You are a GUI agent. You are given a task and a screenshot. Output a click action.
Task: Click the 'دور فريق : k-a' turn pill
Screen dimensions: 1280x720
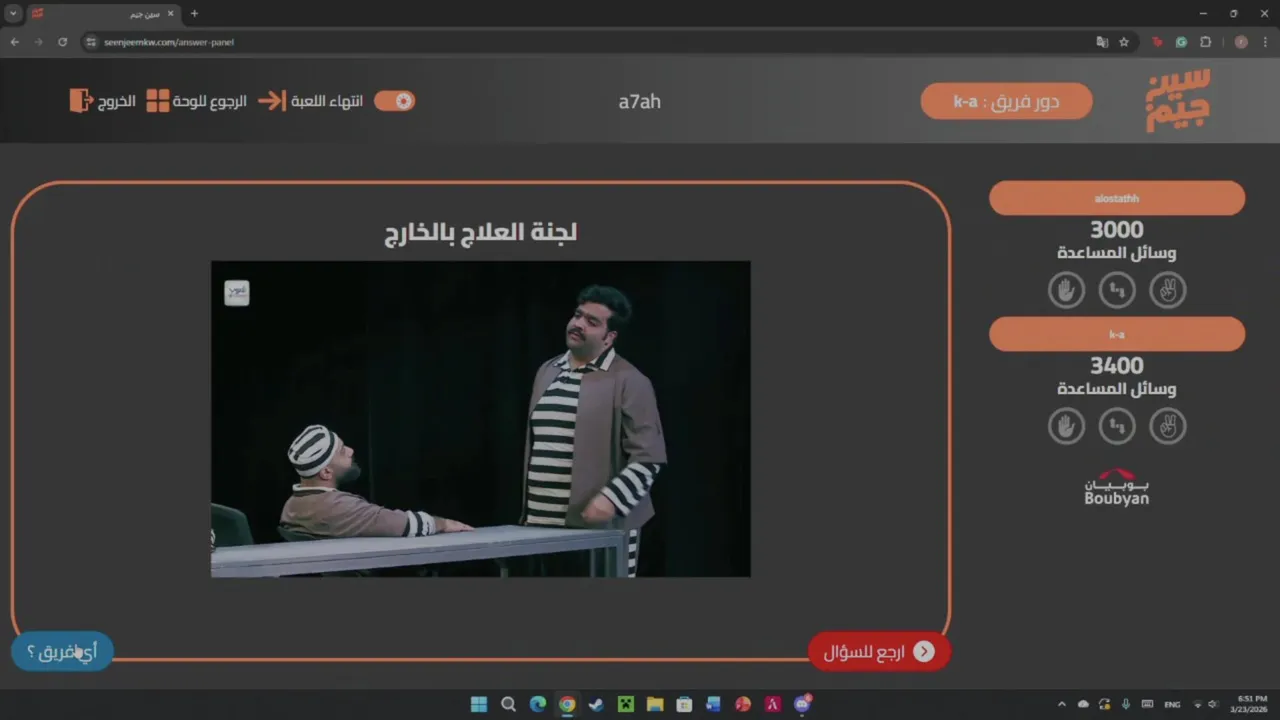tap(1006, 101)
